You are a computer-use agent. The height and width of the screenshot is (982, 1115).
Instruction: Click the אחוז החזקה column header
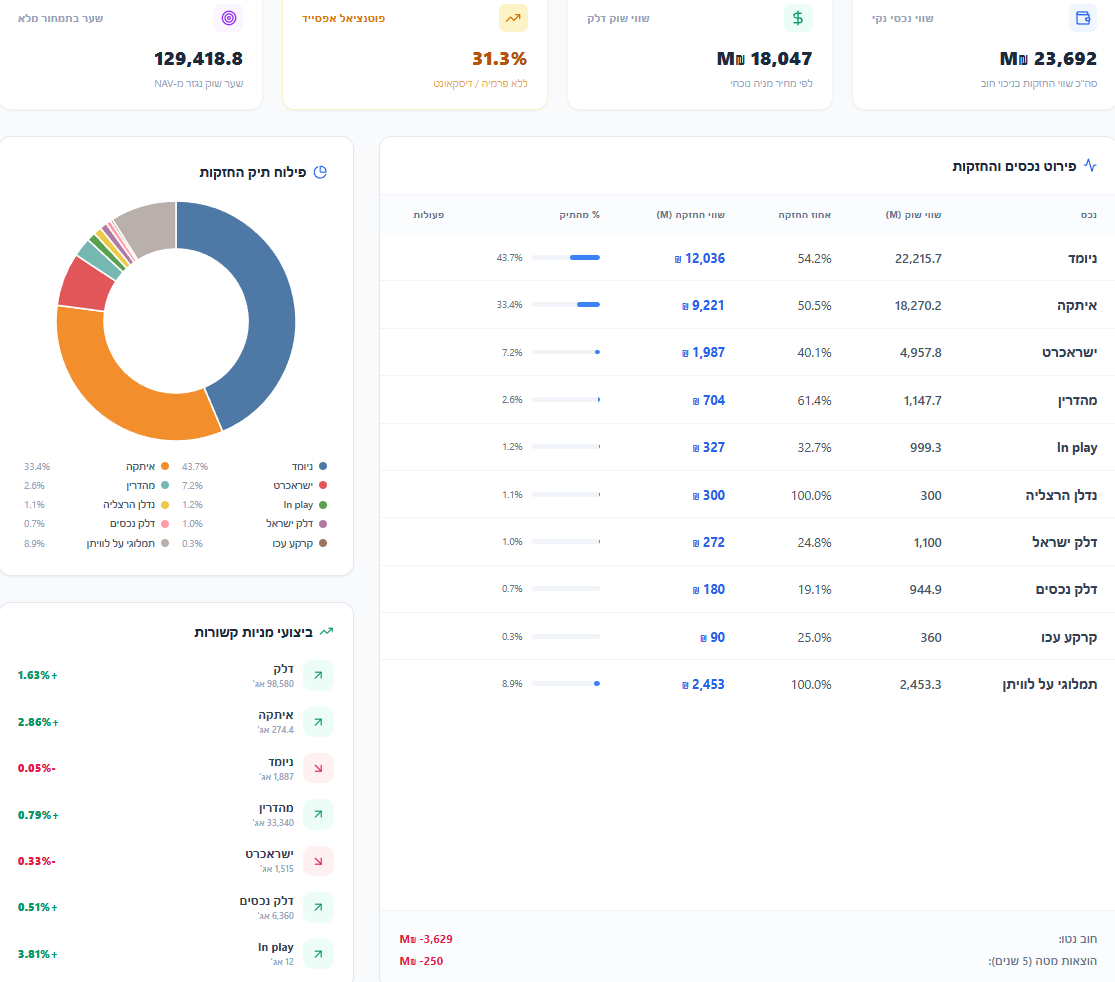(x=804, y=215)
